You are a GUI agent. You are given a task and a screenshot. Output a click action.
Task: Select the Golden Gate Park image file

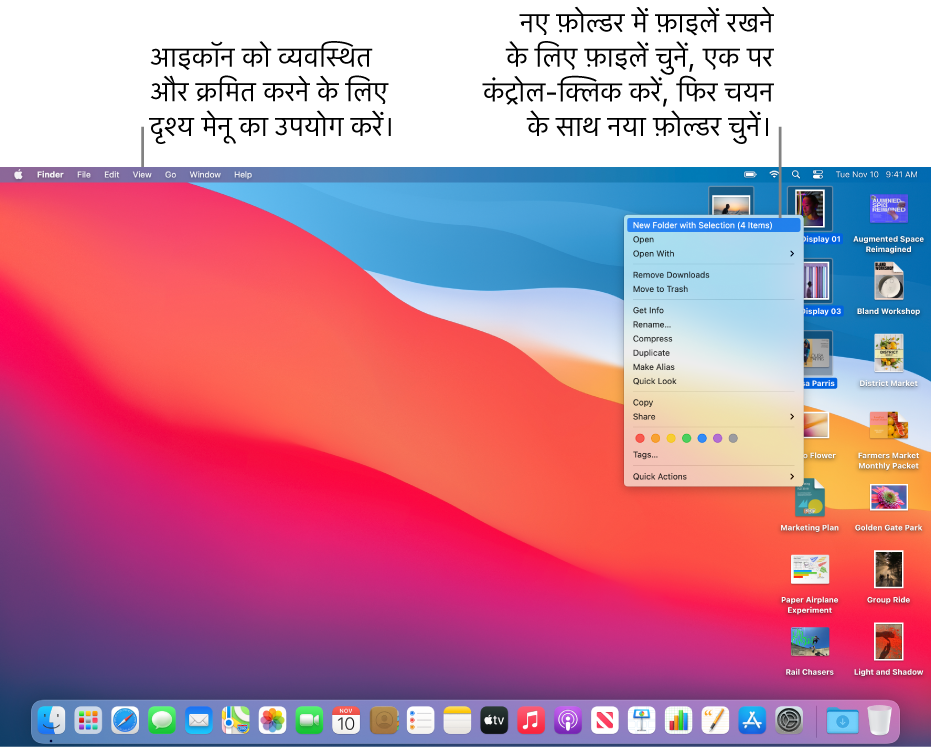[888, 508]
